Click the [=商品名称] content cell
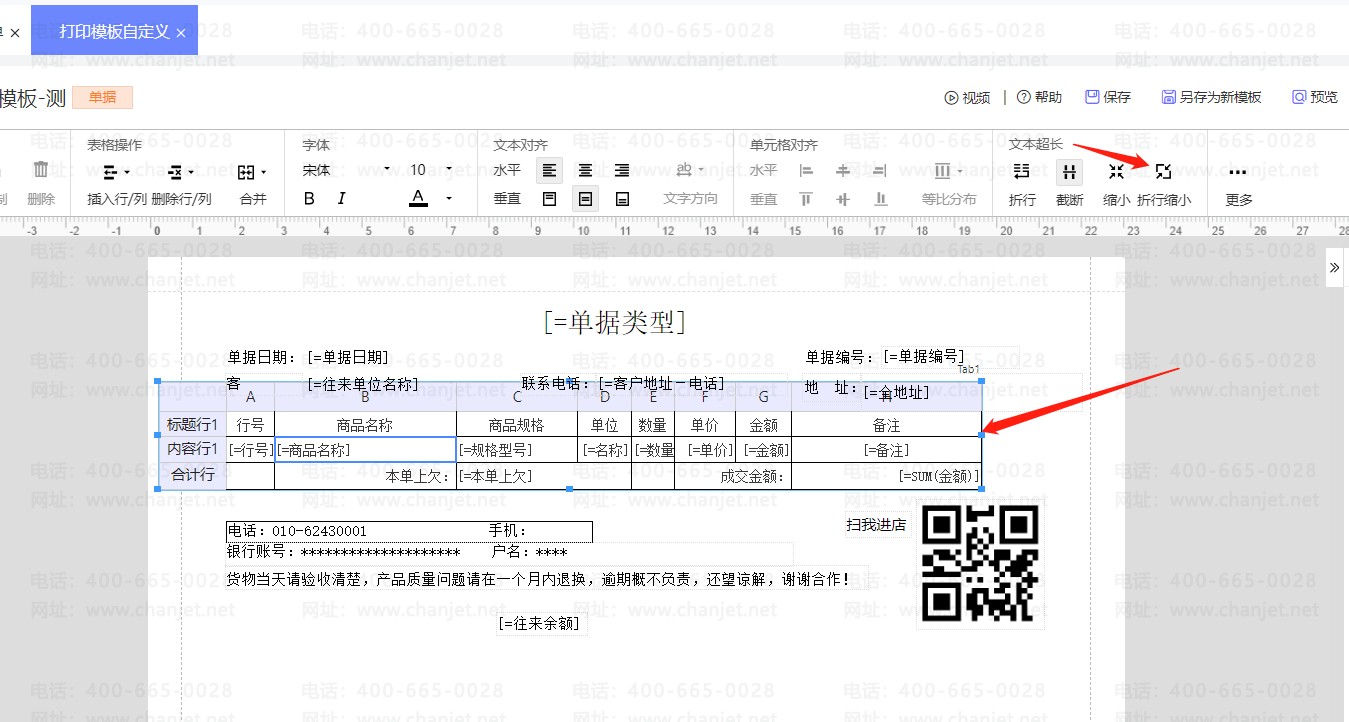1349x722 pixels. tap(365, 450)
